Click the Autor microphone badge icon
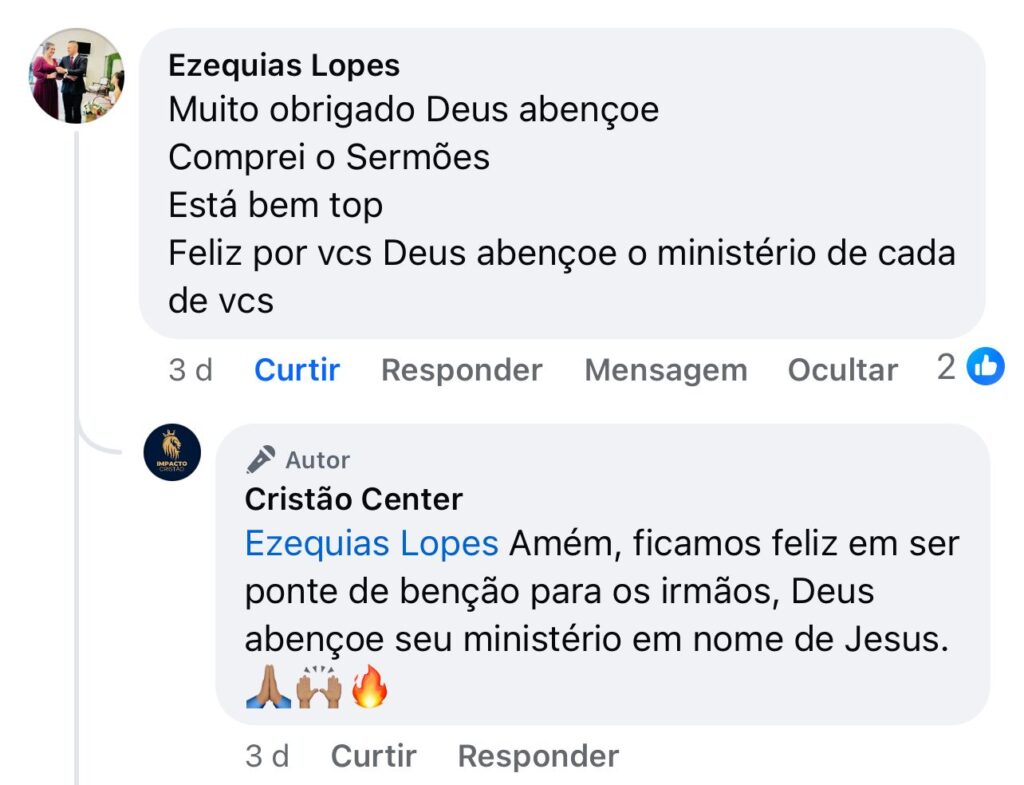The height and width of the screenshot is (785, 1024). [261, 460]
